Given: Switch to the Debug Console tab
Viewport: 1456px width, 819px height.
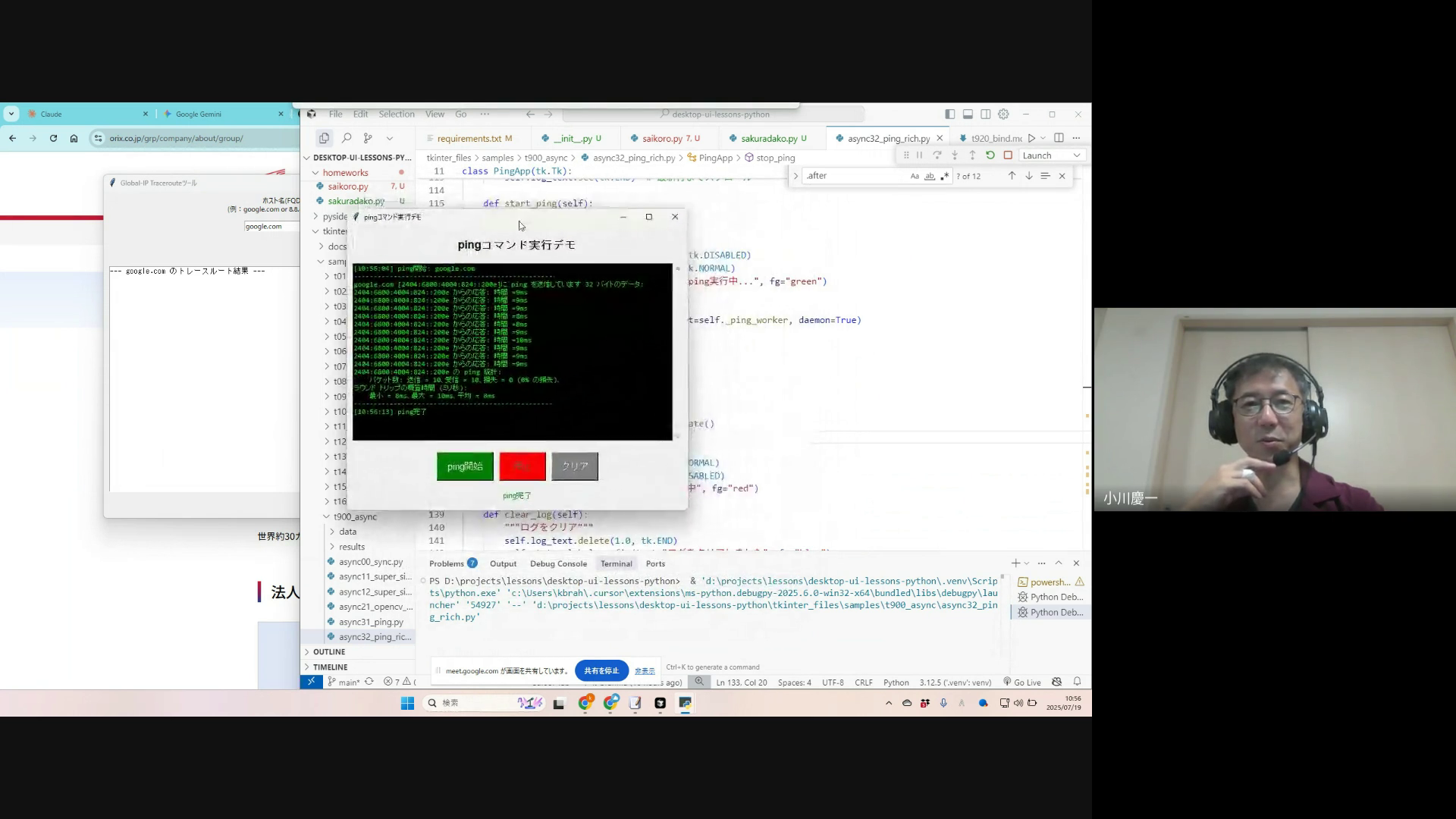Looking at the screenshot, I should (558, 563).
